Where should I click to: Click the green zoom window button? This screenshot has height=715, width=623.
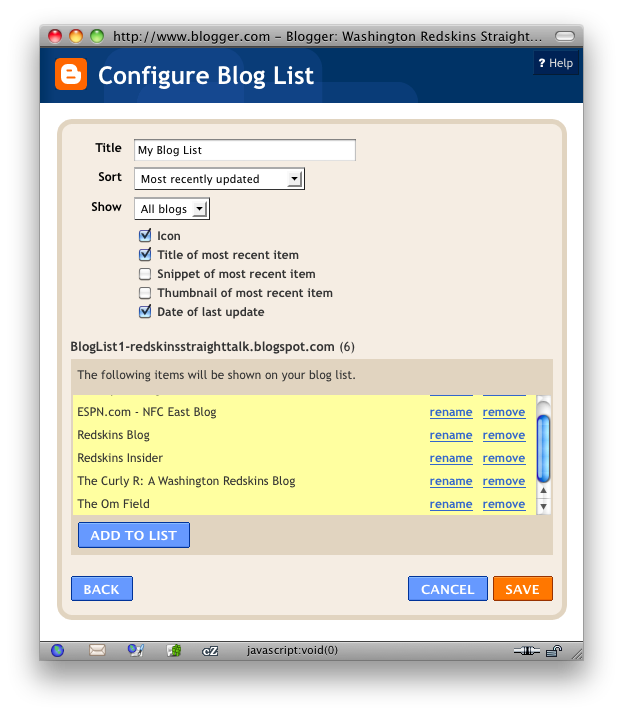(x=97, y=36)
